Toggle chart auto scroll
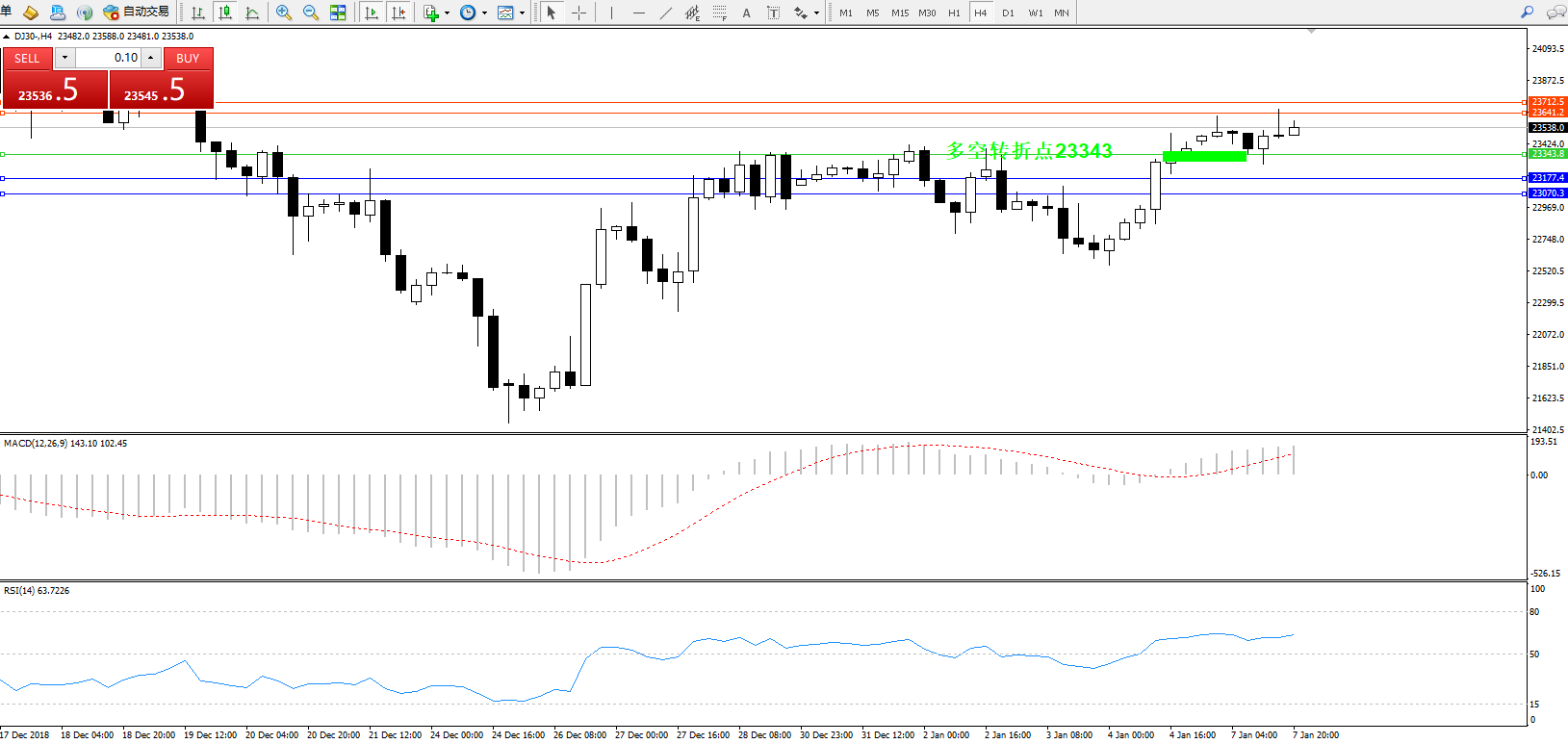 tap(372, 13)
